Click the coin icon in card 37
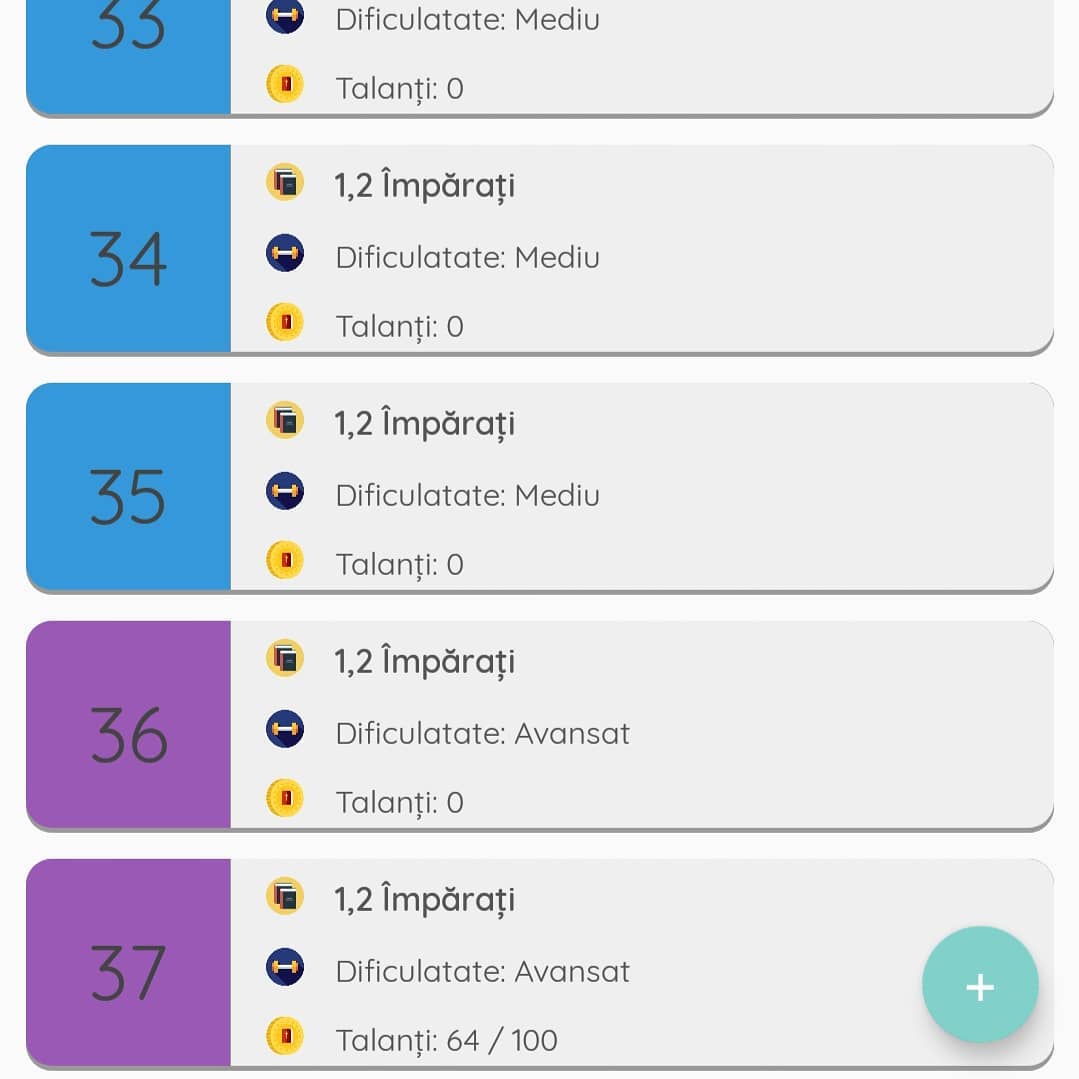This screenshot has height=1079, width=1079. 285,1036
